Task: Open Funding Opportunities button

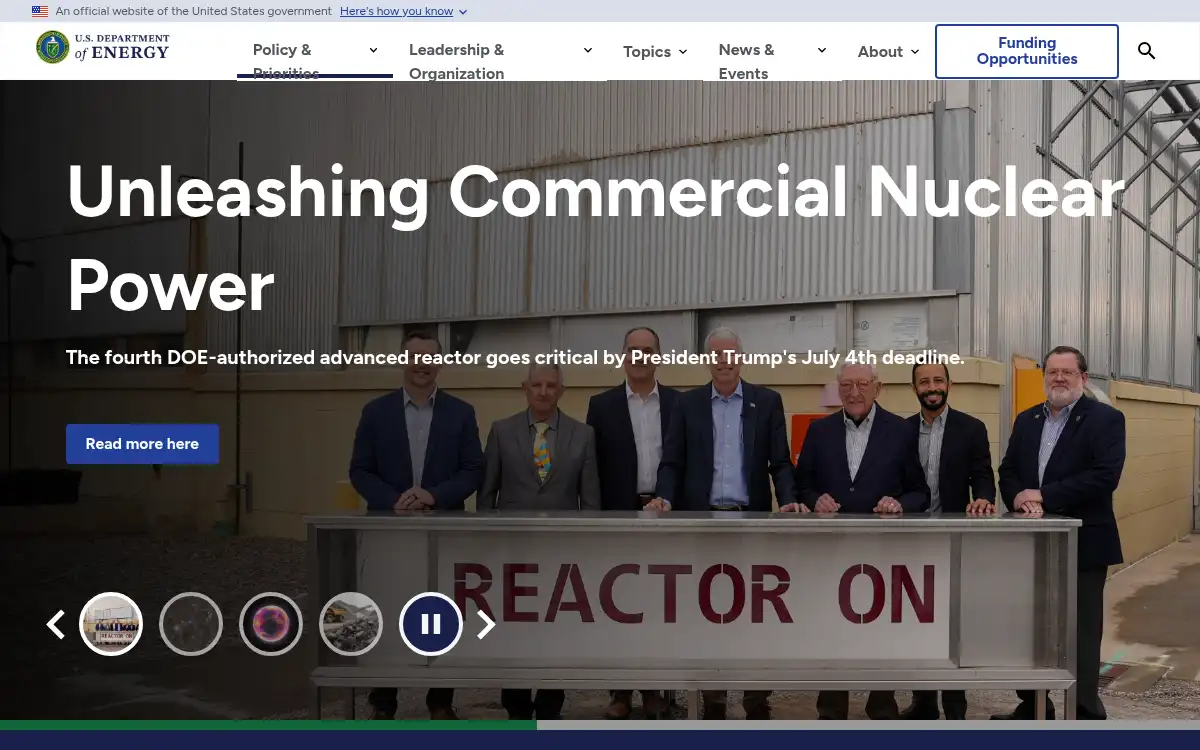Action: [x=1027, y=51]
